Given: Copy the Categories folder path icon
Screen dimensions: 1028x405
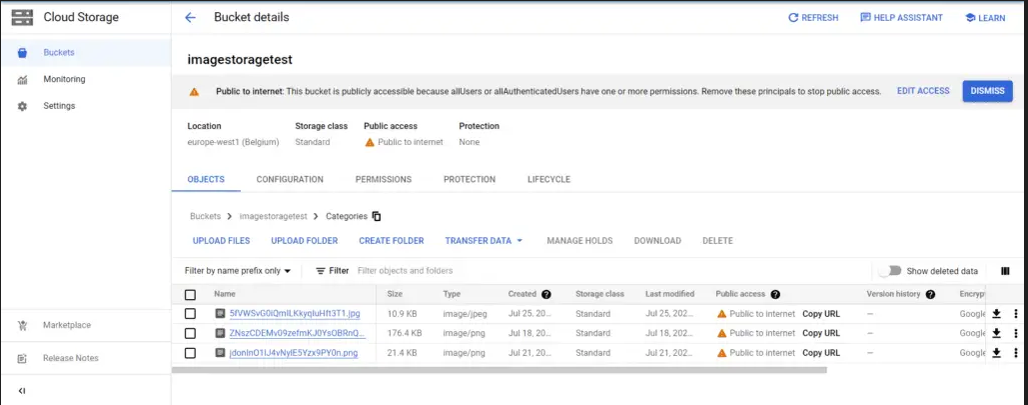Looking at the screenshot, I should (x=377, y=216).
